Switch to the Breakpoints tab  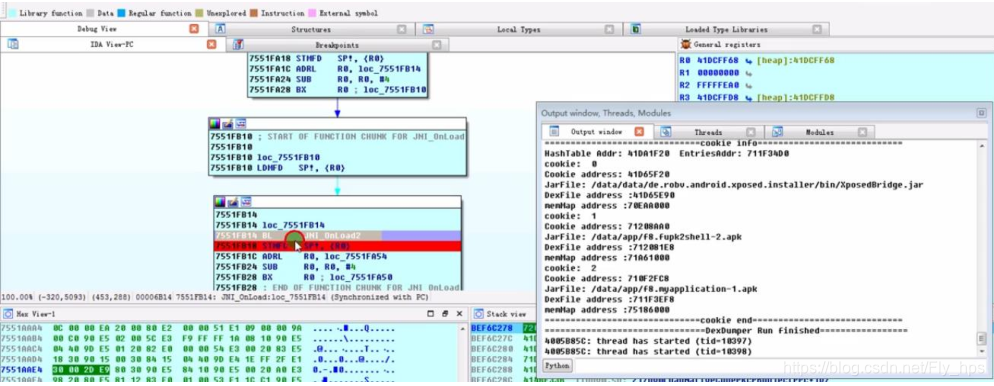[337, 45]
